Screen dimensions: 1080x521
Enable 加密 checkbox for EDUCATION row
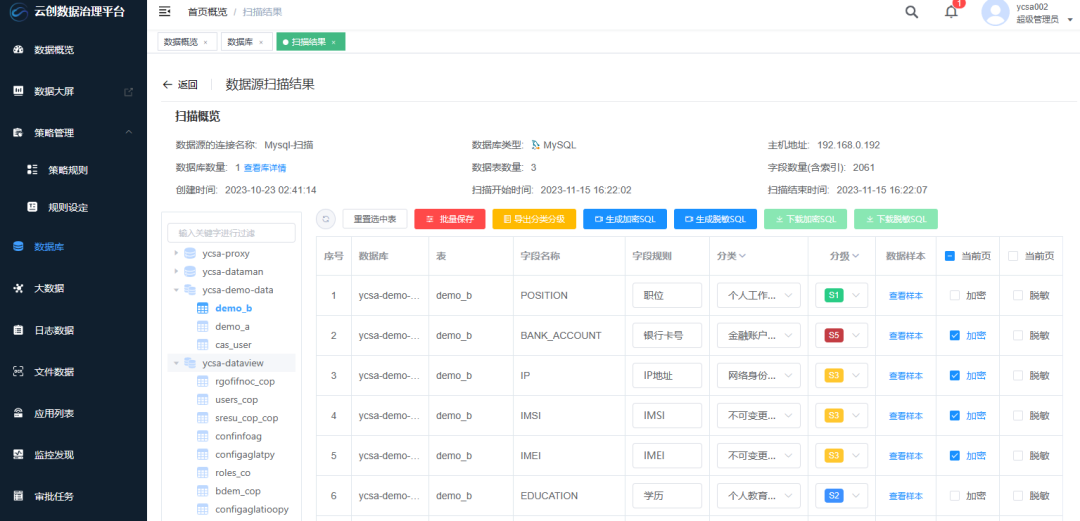[955, 495]
